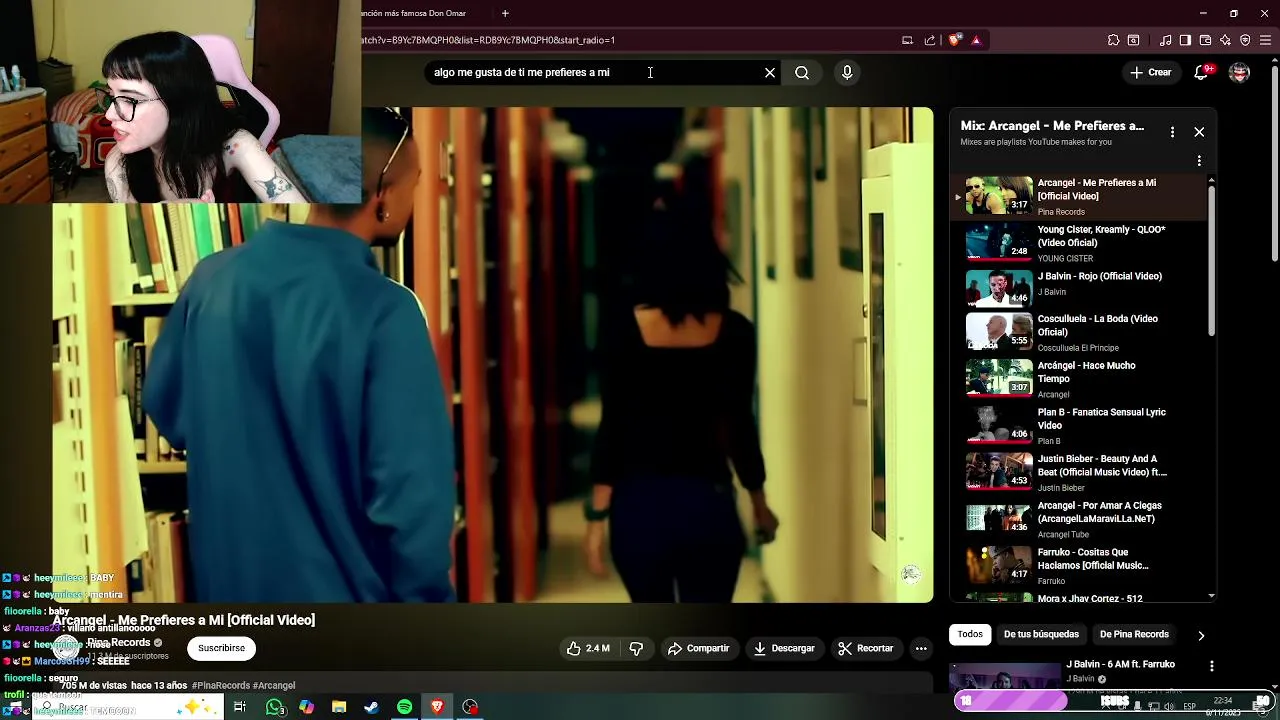Play 'Justin Bieber - Beauty And A Beat'
The height and width of the screenshot is (720, 1280).
(1080, 472)
